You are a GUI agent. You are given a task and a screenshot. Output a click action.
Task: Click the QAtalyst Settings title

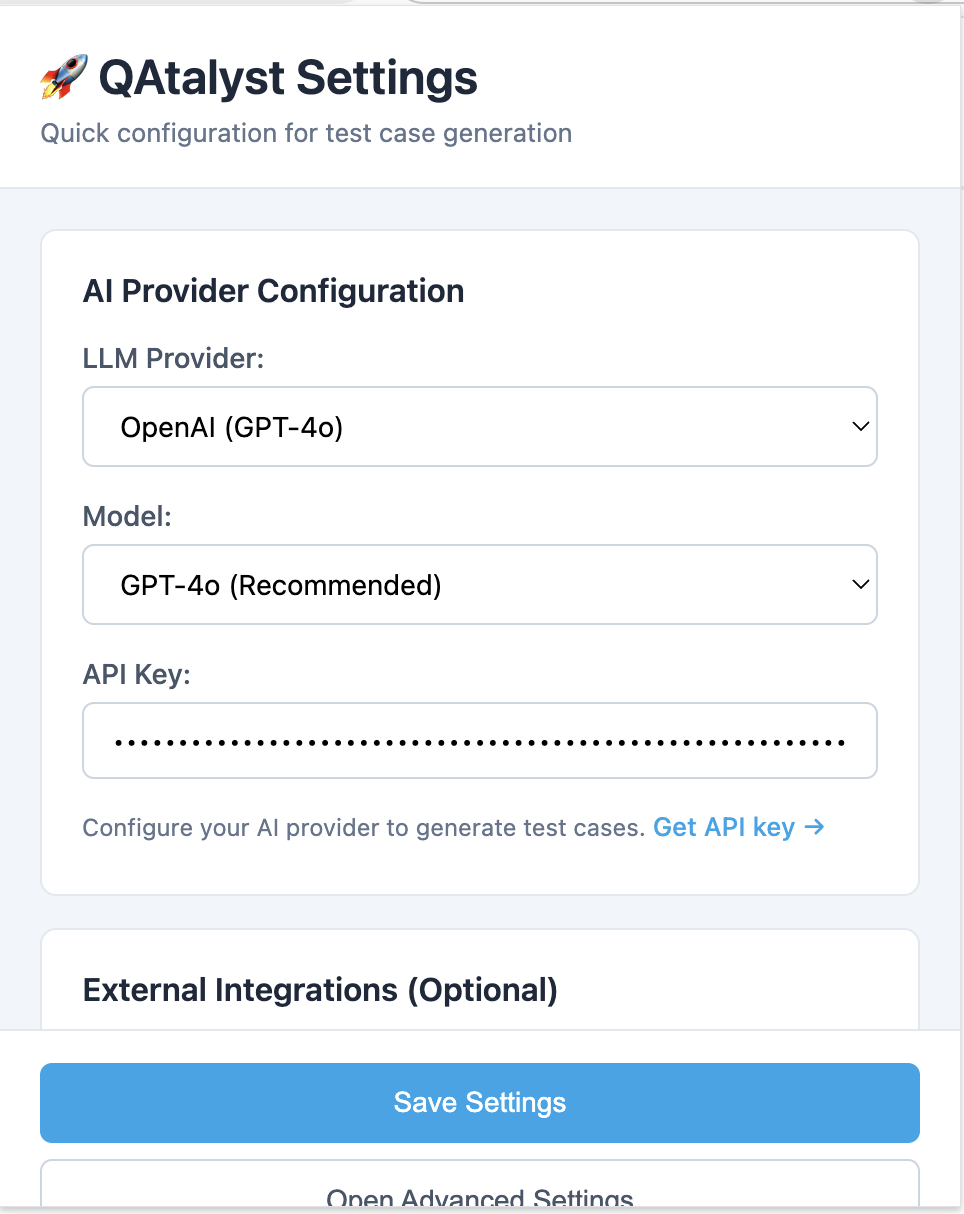coord(287,78)
